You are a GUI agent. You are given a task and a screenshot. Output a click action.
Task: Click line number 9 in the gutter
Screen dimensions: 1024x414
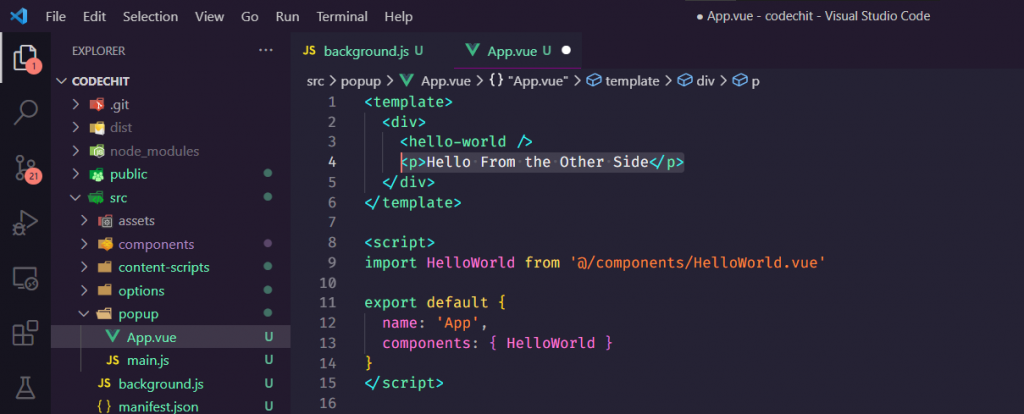tap(332, 263)
